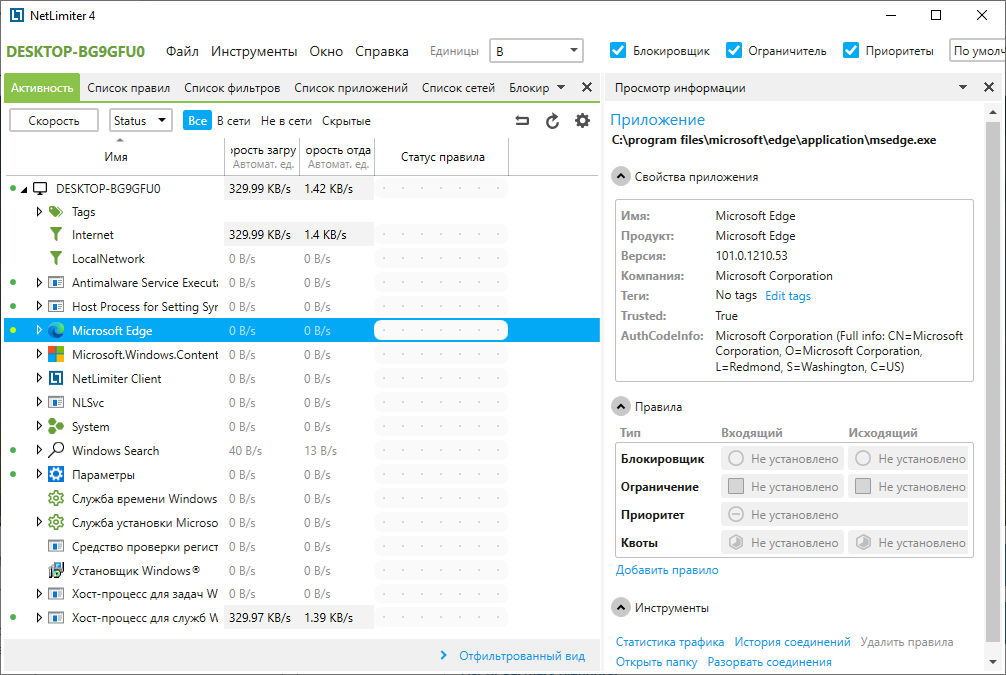Click Служба установки Microsoft gear icon

56,523
